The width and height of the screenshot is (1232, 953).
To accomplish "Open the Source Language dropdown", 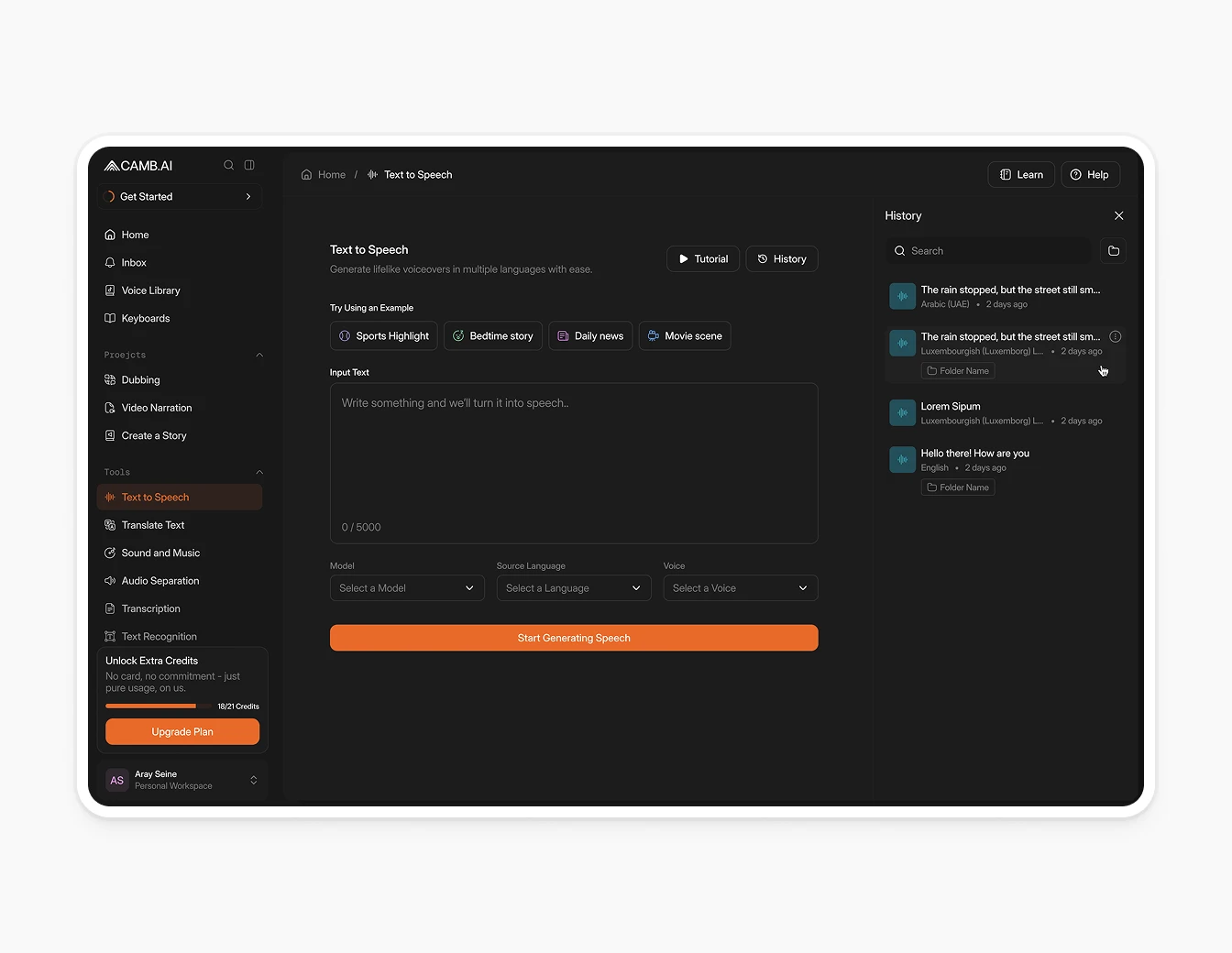I will (573, 588).
